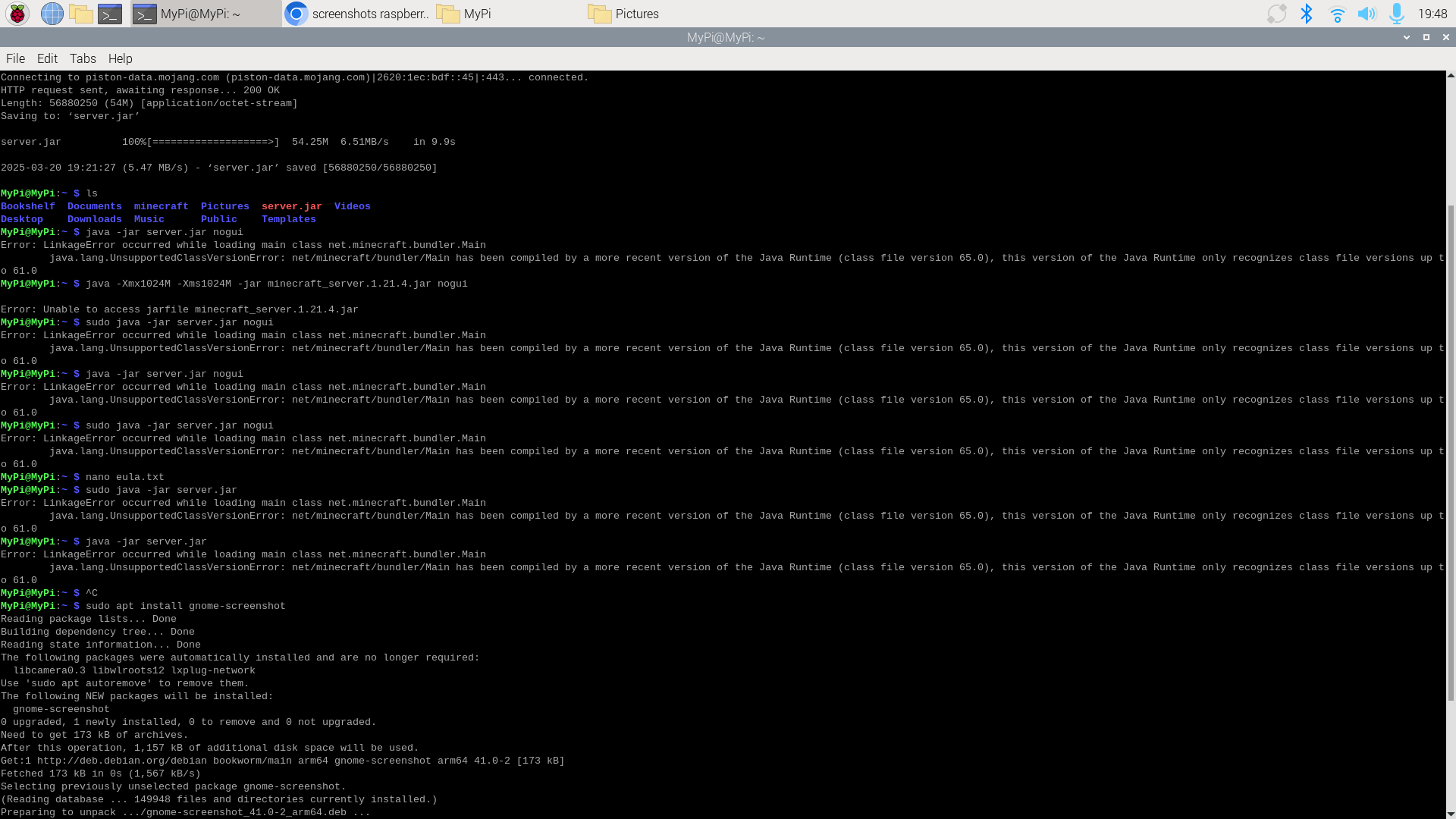1456x819 pixels.
Task: Open the Raspberry Pi applications menu
Action: point(16,13)
